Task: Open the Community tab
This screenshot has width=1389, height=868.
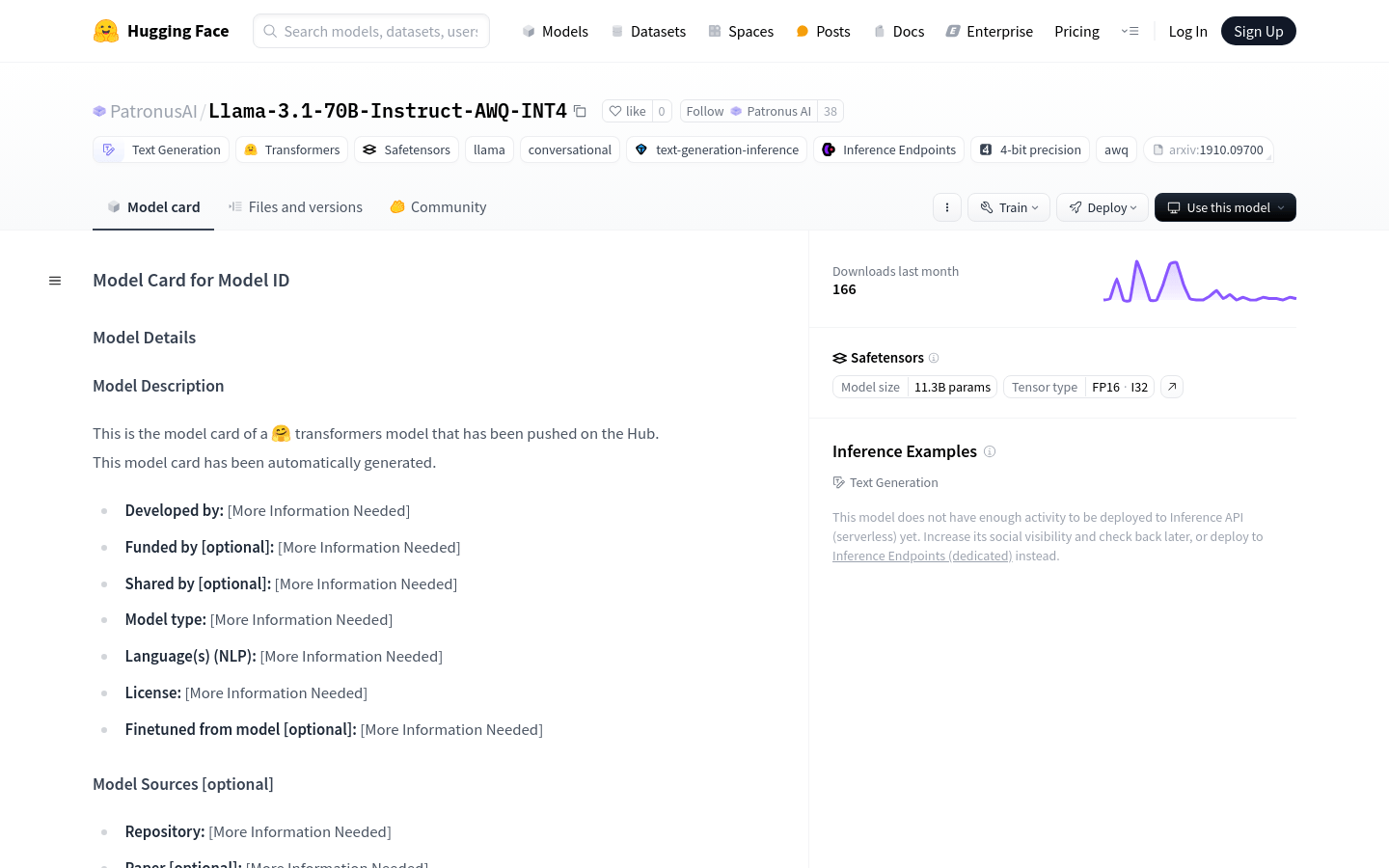Action: point(438,206)
